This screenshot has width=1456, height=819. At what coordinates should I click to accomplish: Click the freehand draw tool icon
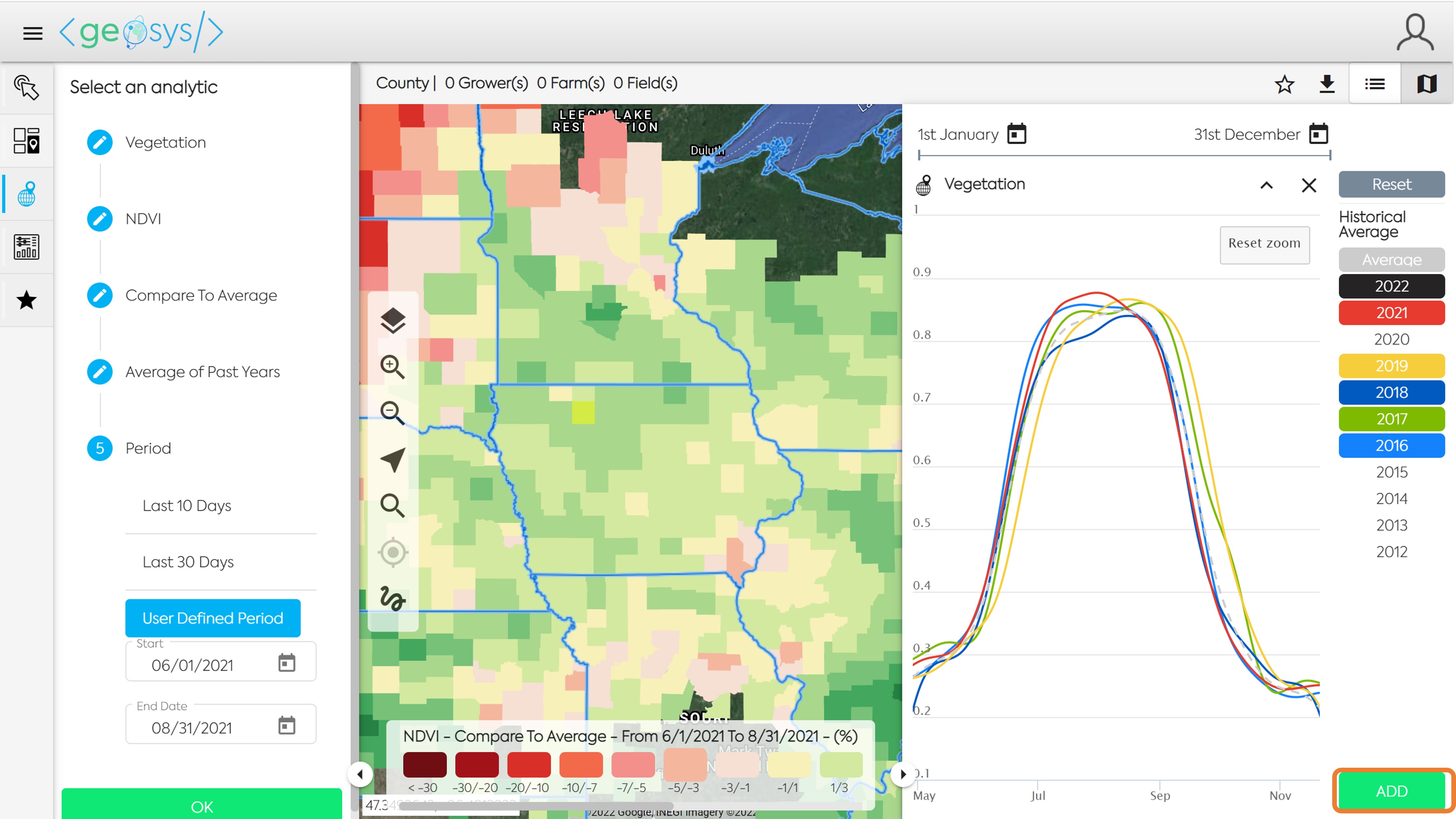393,598
